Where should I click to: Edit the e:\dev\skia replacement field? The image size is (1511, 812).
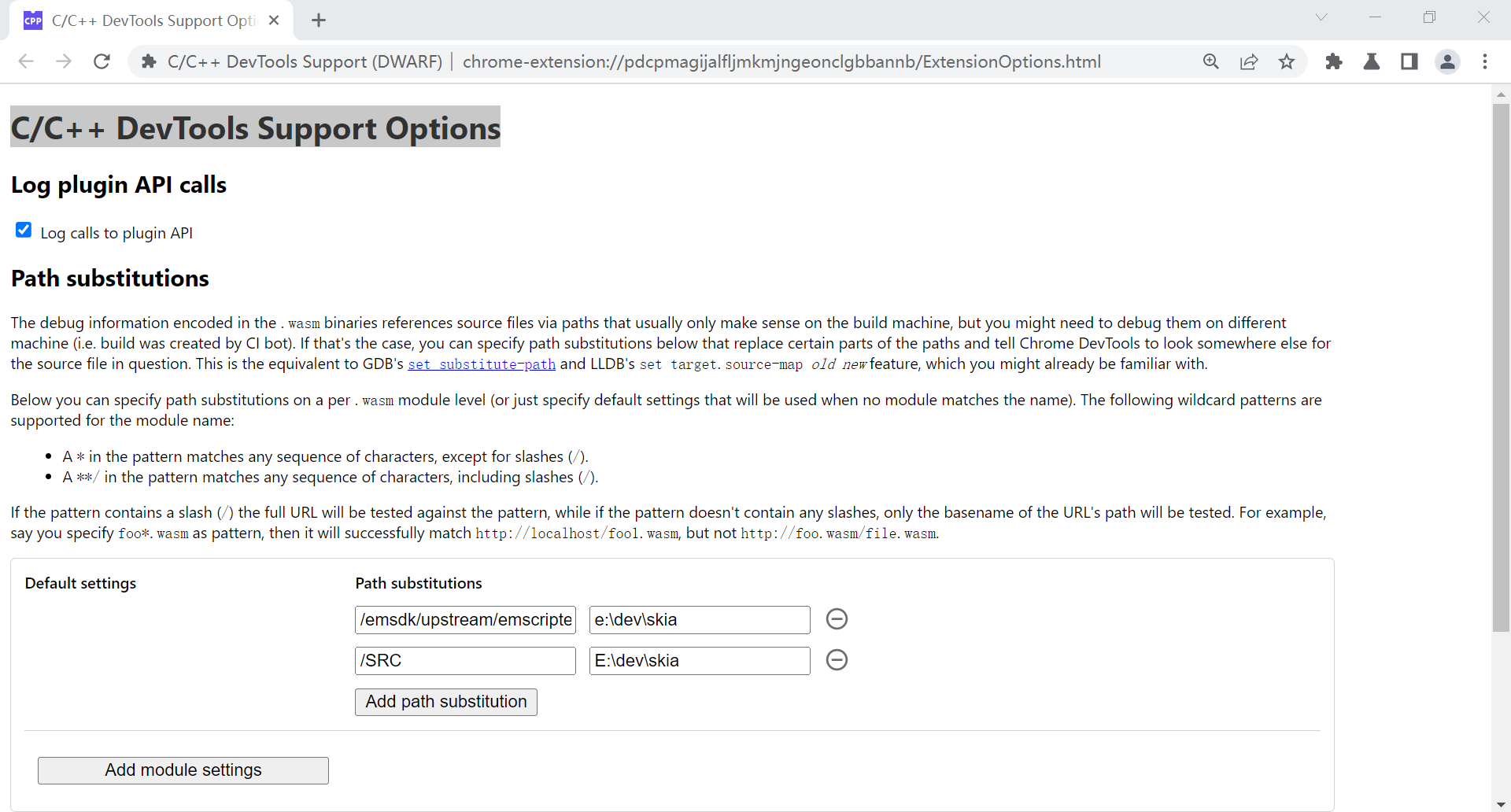coord(700,620)
